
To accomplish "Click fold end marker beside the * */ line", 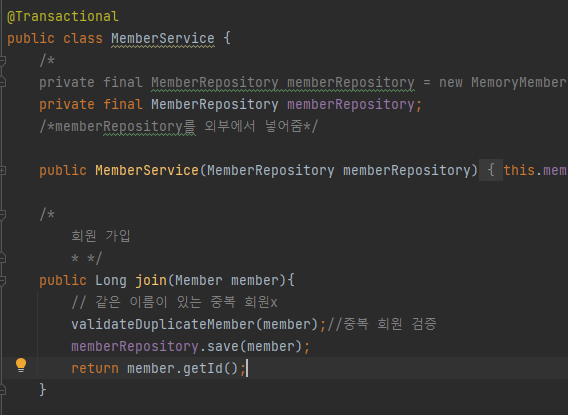I will point(2,258).
